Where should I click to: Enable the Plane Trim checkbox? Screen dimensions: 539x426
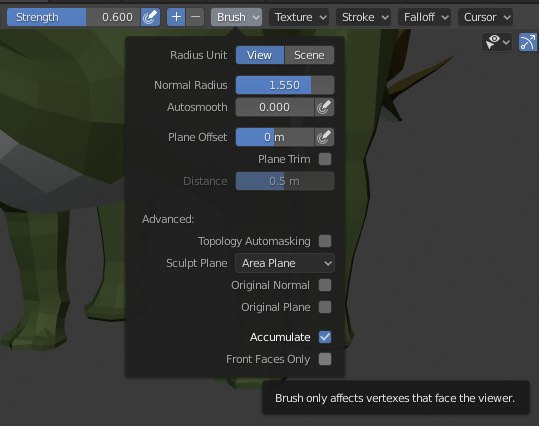coord(325,159)
